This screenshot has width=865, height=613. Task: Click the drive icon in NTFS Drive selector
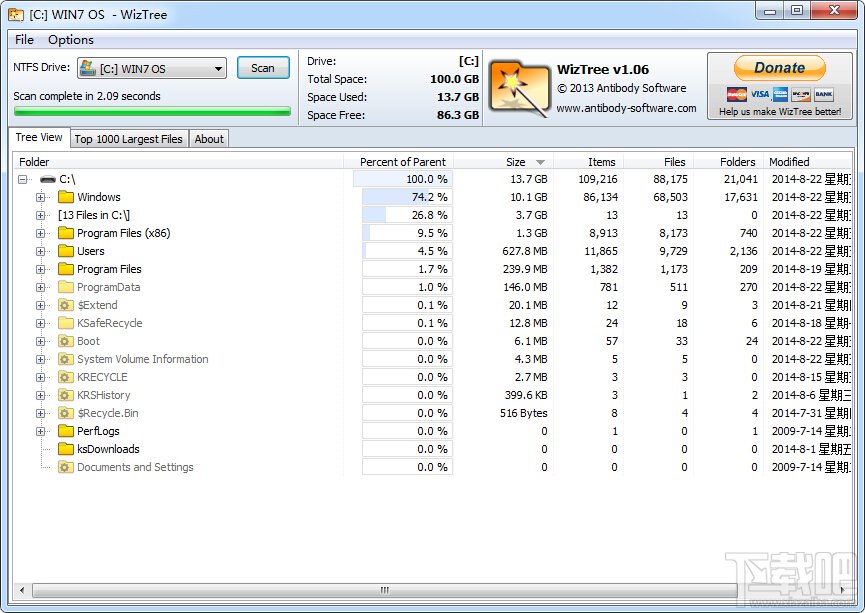click(88, 68)
